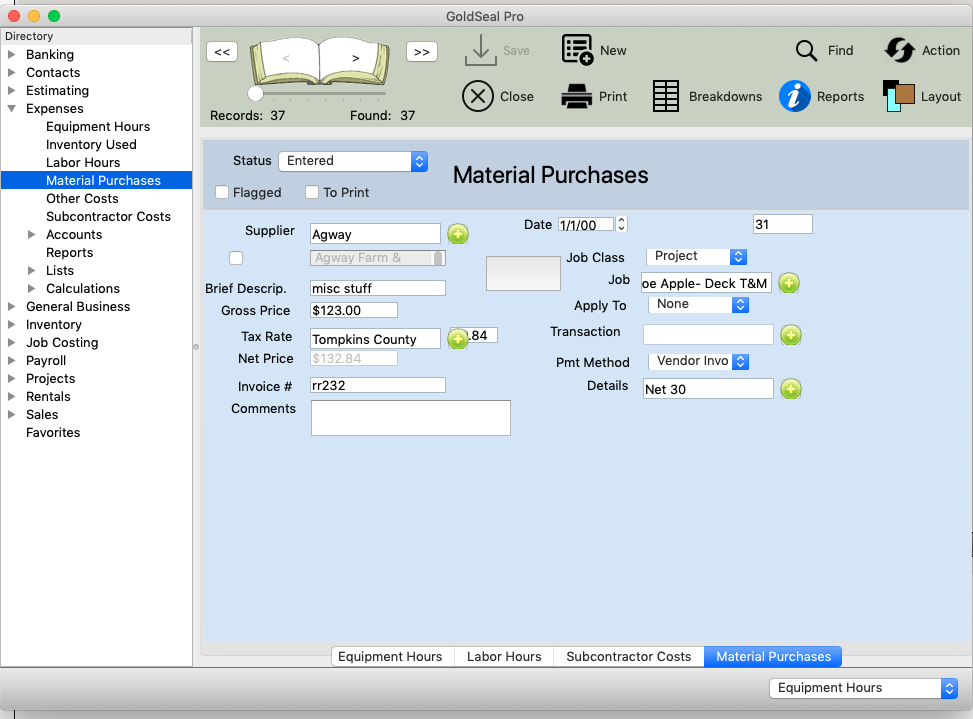The width and height of the screenshot is (973, 719).
Task: Click the Save download-arrow icon
Action: 480,50
